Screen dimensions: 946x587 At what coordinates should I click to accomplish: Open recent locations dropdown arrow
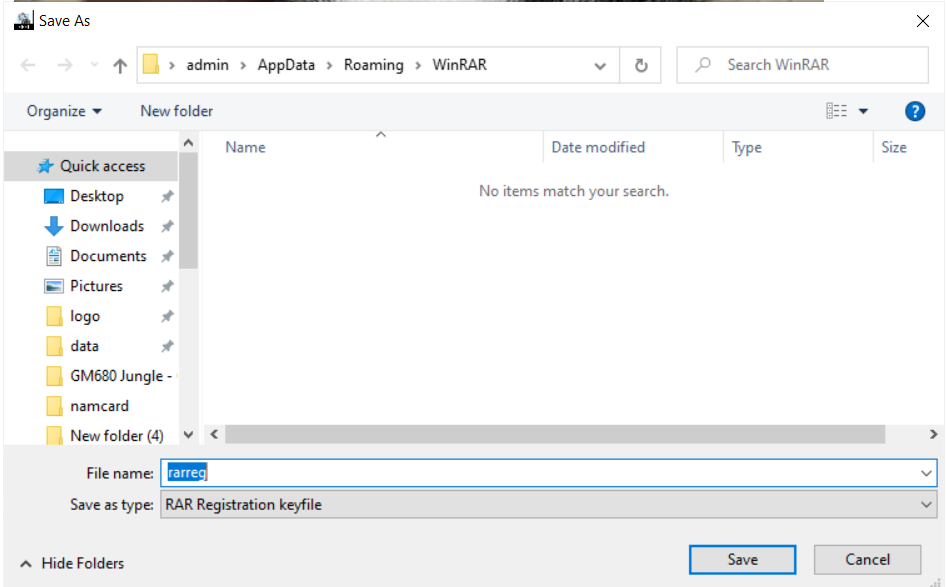click(x=94, y=65)
